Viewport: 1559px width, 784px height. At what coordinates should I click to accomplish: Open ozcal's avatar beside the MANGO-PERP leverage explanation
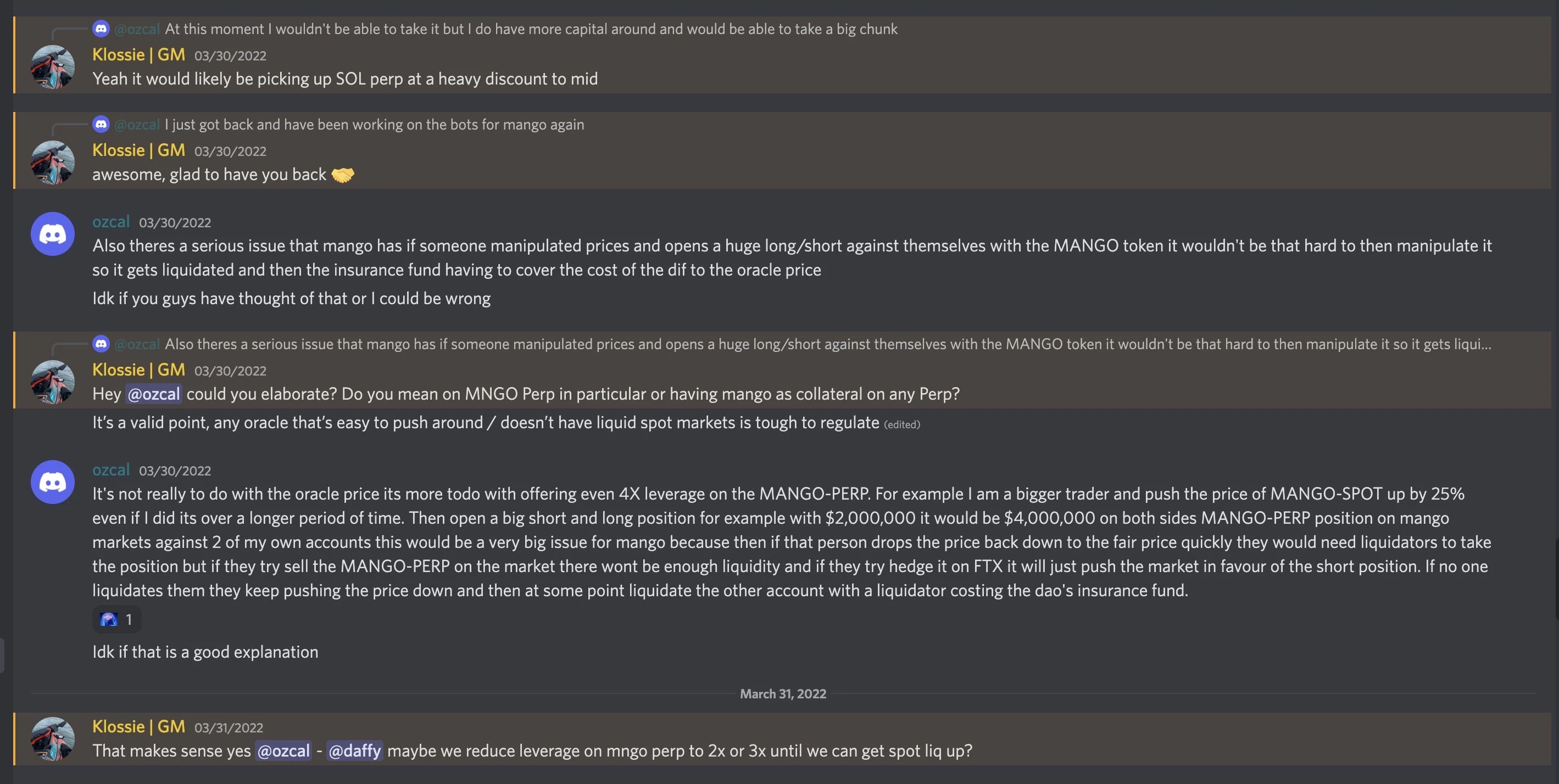pos(53,481)
